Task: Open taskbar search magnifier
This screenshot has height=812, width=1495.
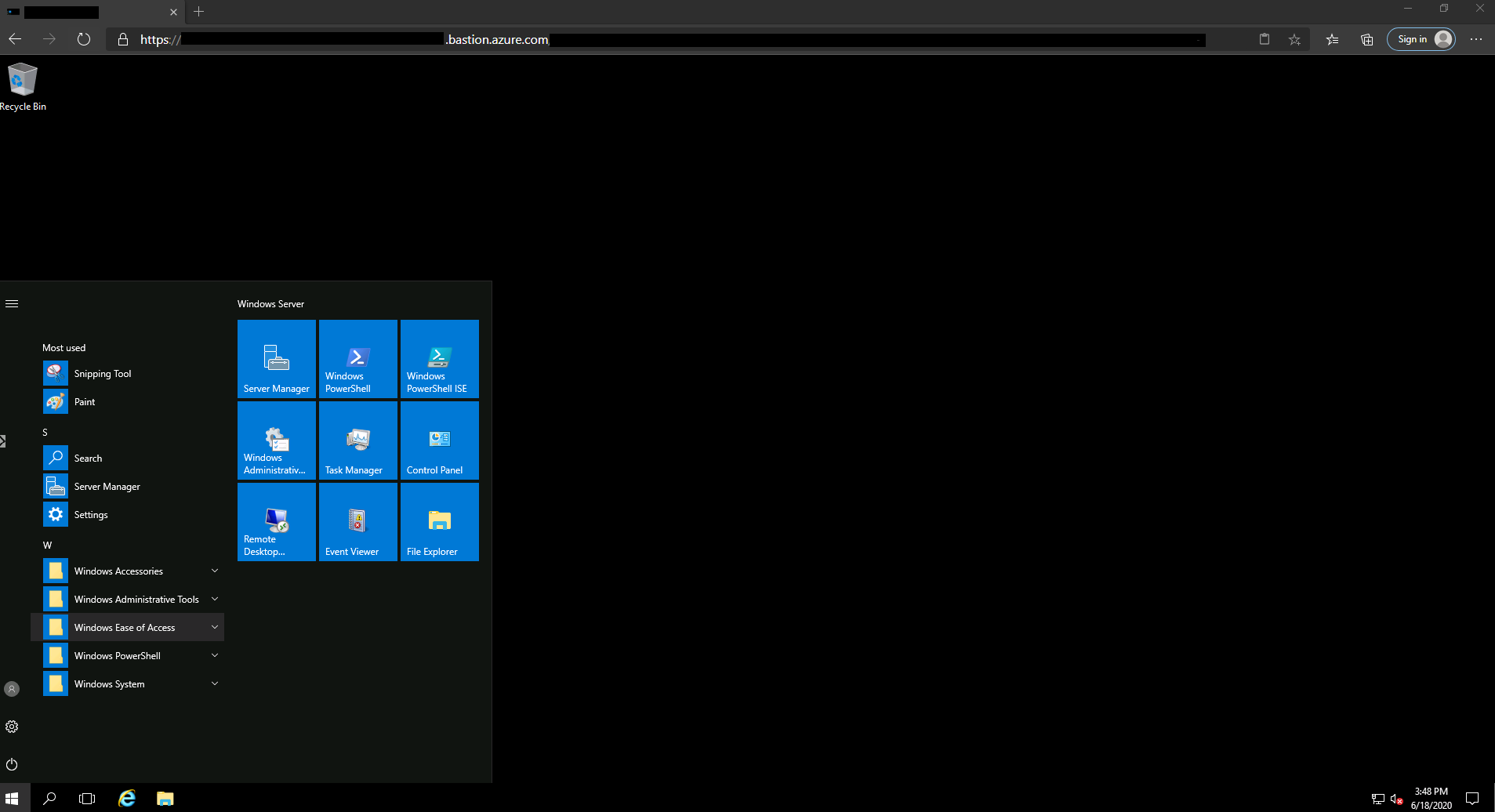Action: pyautogui.click(x=49, y=798)
